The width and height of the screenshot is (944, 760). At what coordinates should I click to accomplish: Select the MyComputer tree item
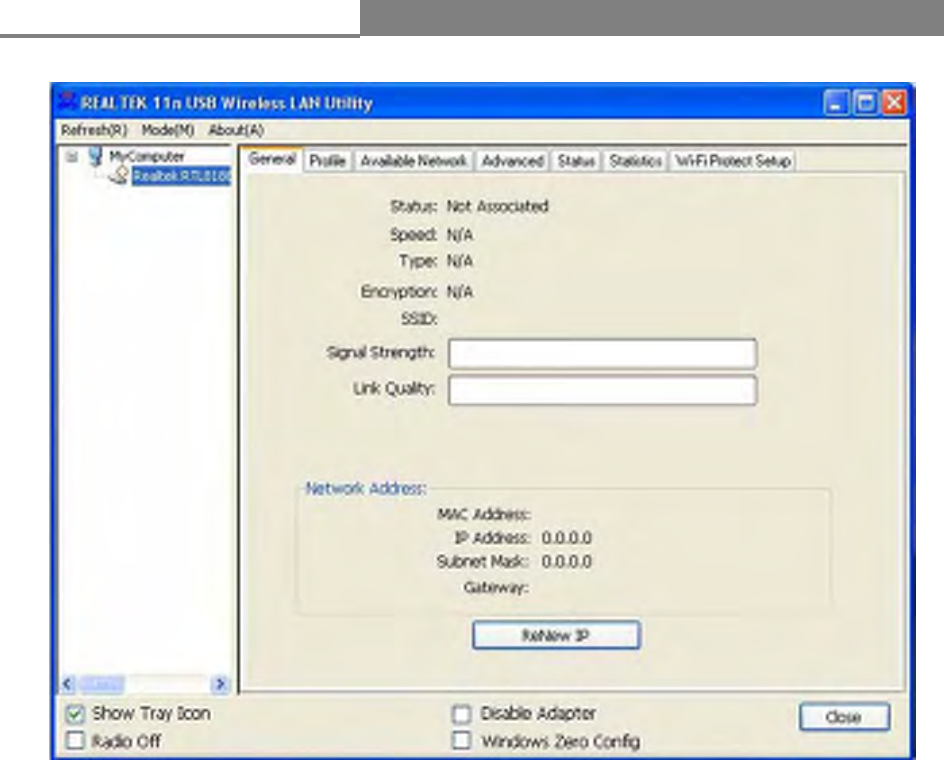click(x=147, y=157)
